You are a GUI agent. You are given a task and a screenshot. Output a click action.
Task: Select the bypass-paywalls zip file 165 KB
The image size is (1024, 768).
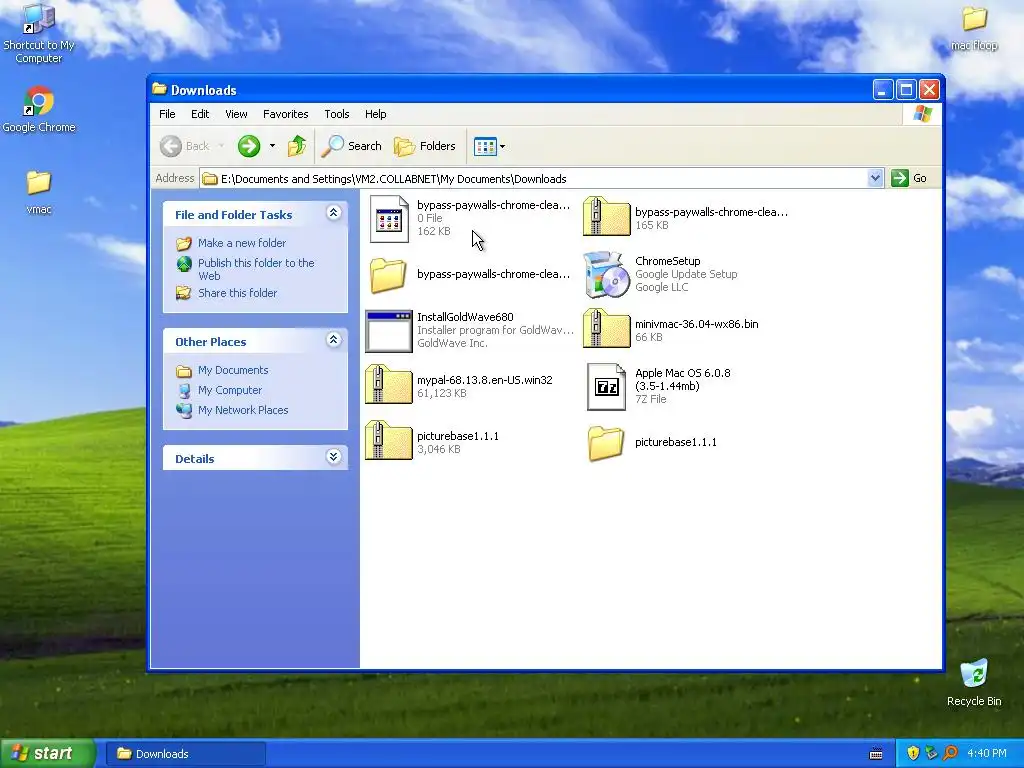pos(606,217)
